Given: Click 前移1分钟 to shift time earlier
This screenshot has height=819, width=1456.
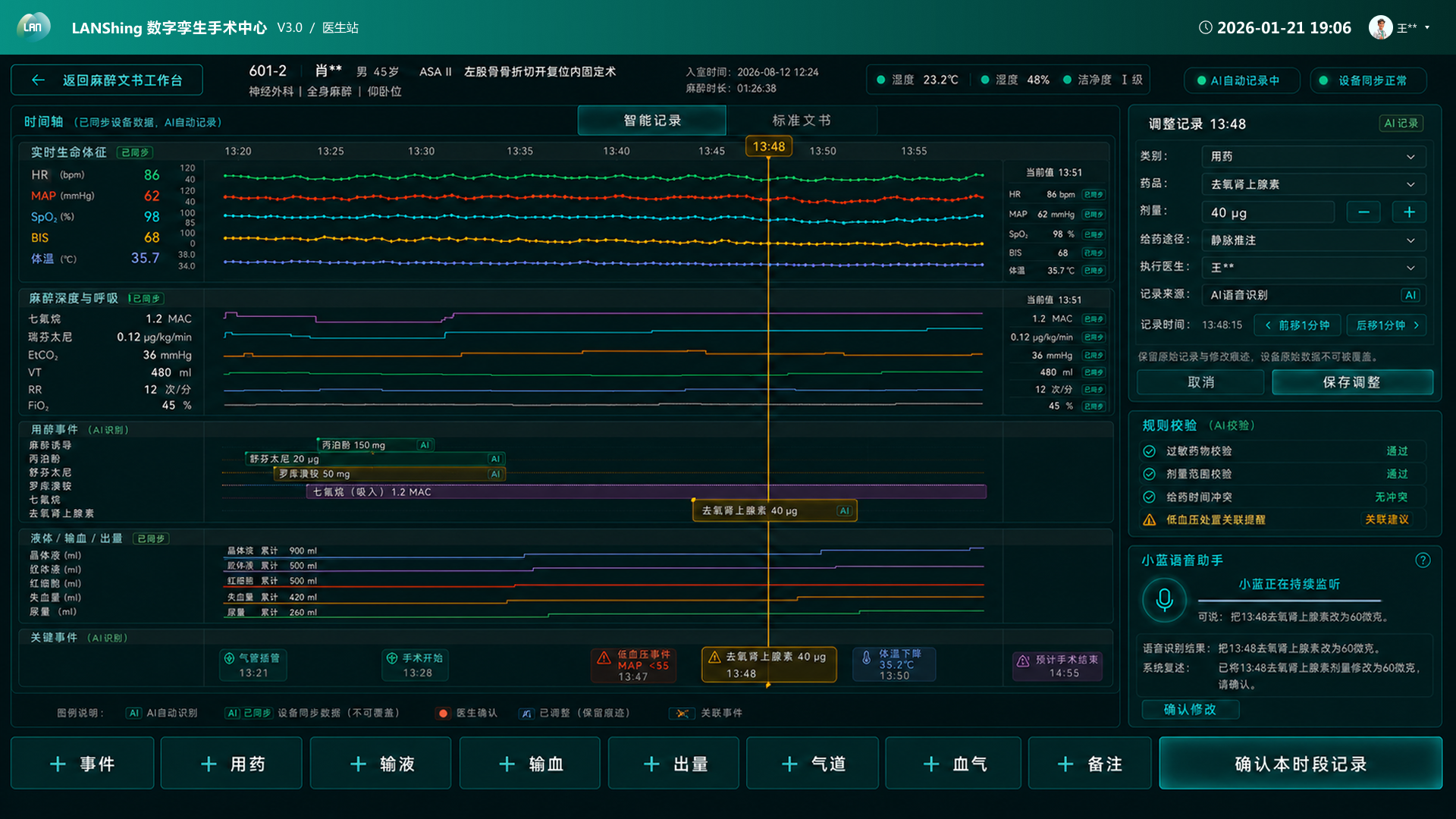Looking at the screenshot, I should [1298, 325].
